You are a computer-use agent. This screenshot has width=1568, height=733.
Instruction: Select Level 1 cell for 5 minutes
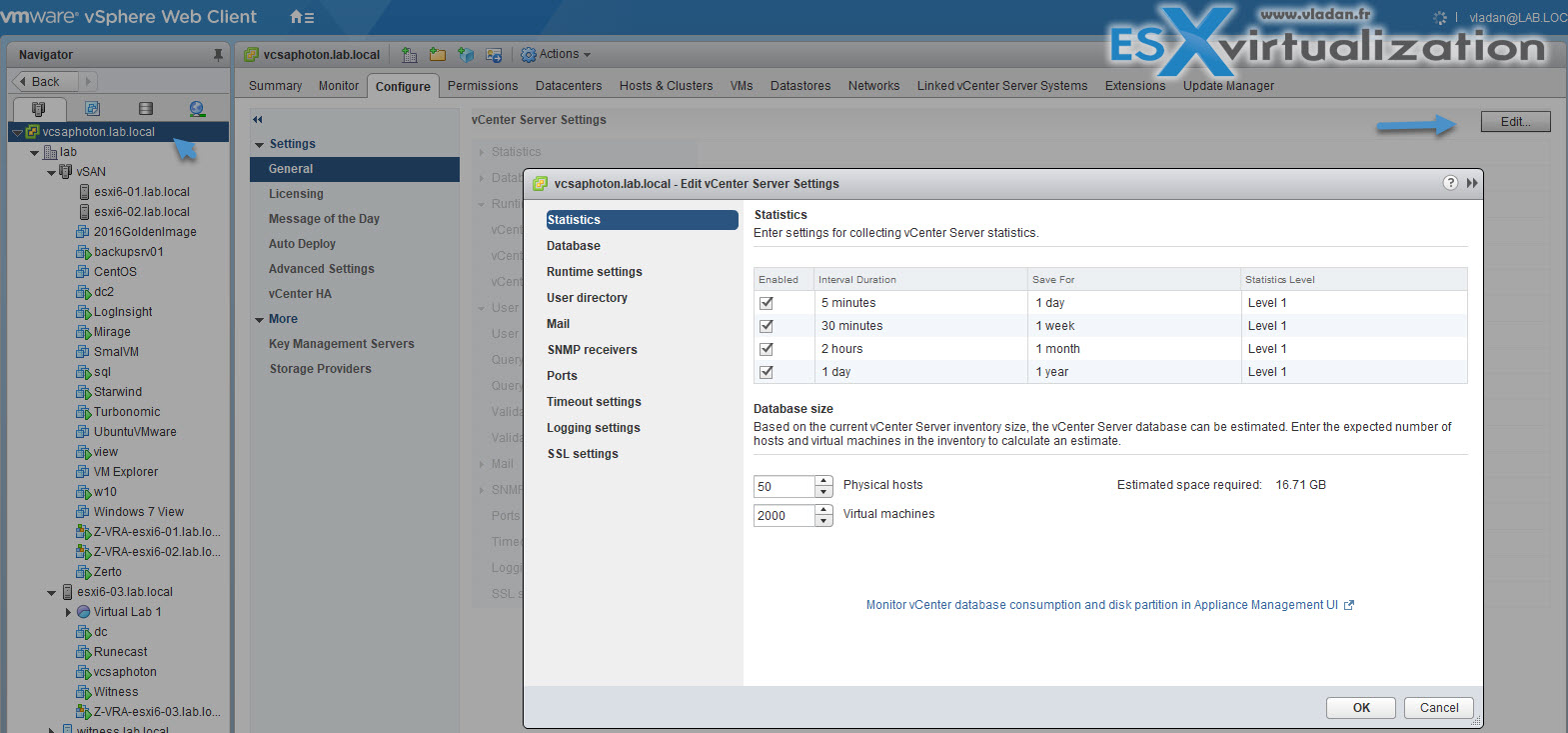(x=1353, y=303)
